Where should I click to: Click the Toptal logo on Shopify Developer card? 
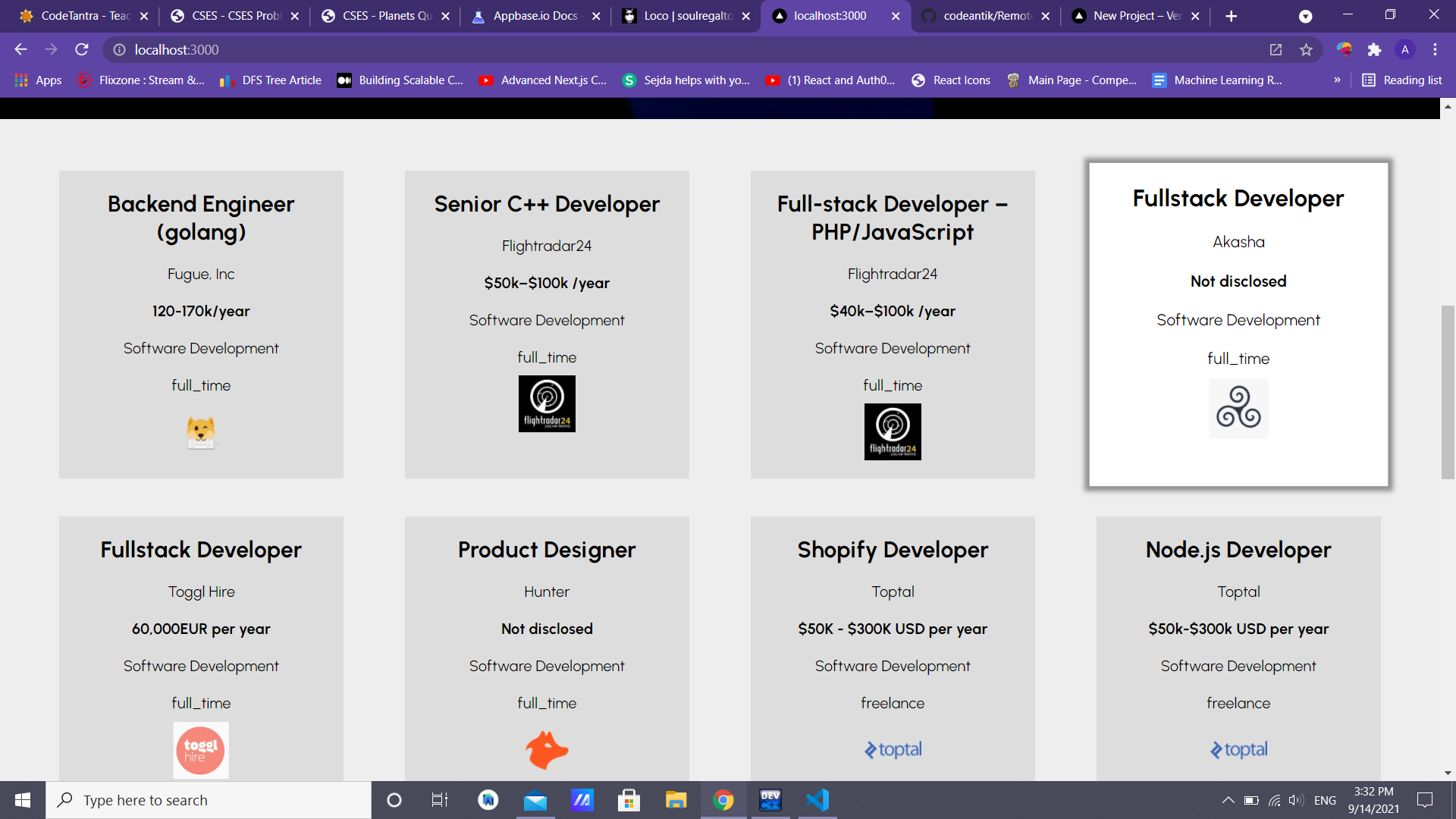(893, 750)
